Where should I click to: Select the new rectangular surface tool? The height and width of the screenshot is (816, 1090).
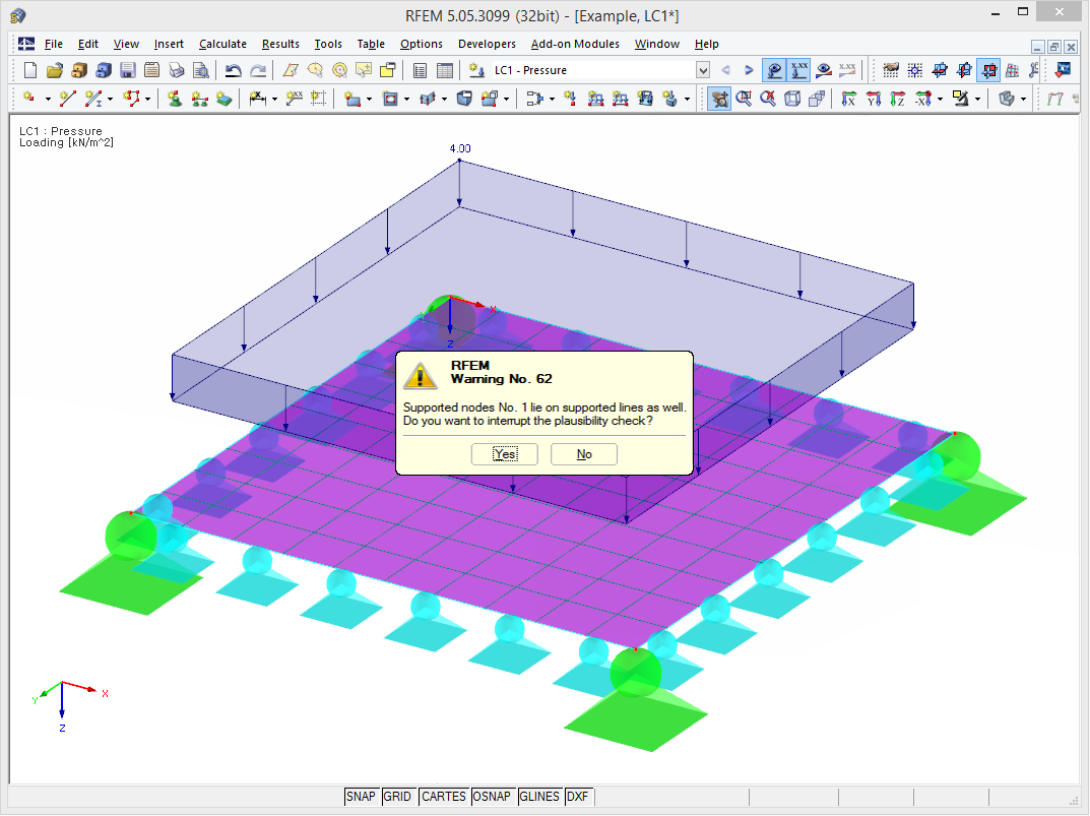[x=352, y=99]
